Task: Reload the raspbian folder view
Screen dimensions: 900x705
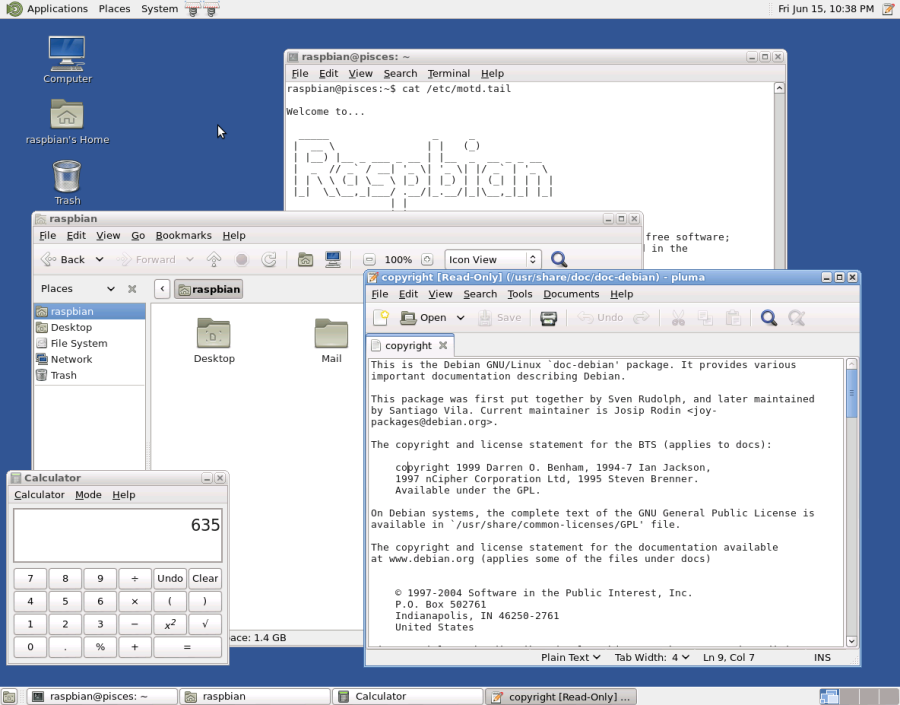Action: tap(268, 259)
